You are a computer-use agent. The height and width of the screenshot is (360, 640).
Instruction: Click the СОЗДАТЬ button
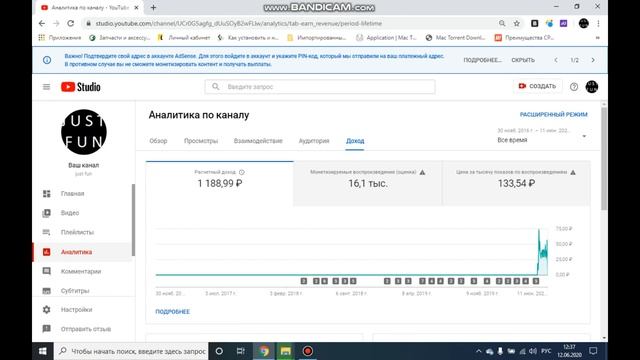(537, 86)
